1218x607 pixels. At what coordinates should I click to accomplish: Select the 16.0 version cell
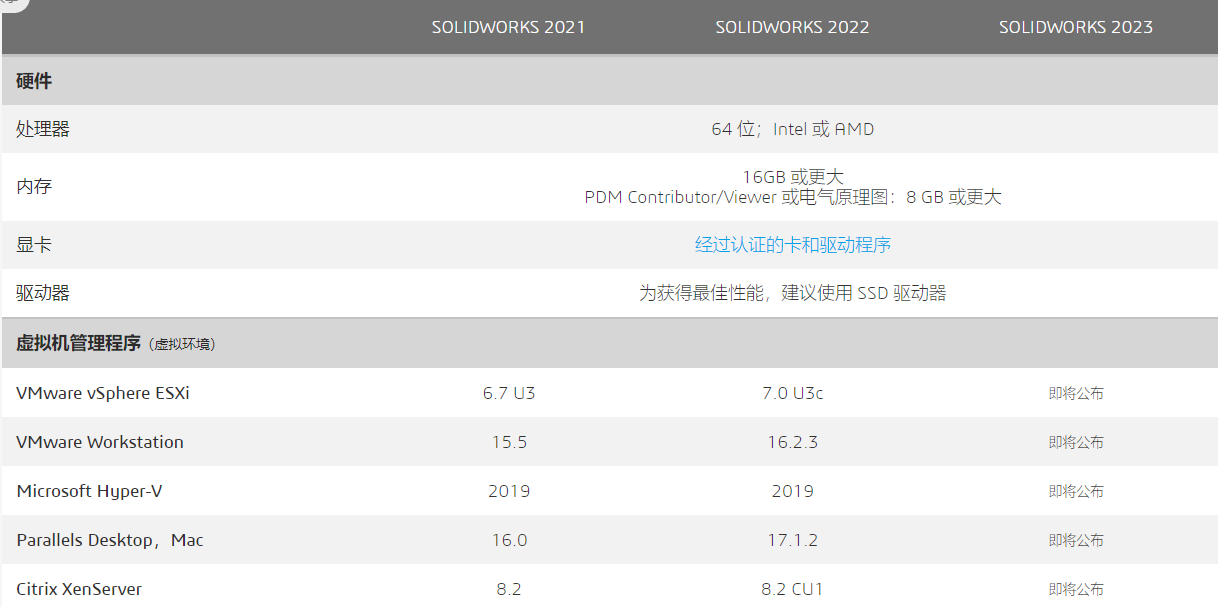509,540
